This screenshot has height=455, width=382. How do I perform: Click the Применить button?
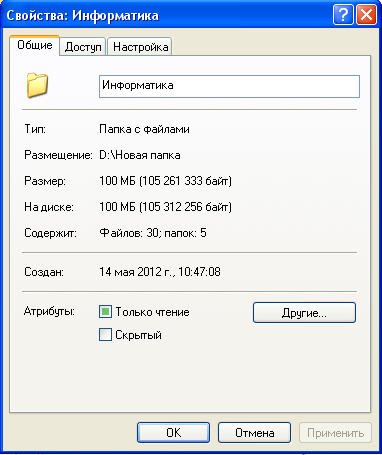coord(335,433)
